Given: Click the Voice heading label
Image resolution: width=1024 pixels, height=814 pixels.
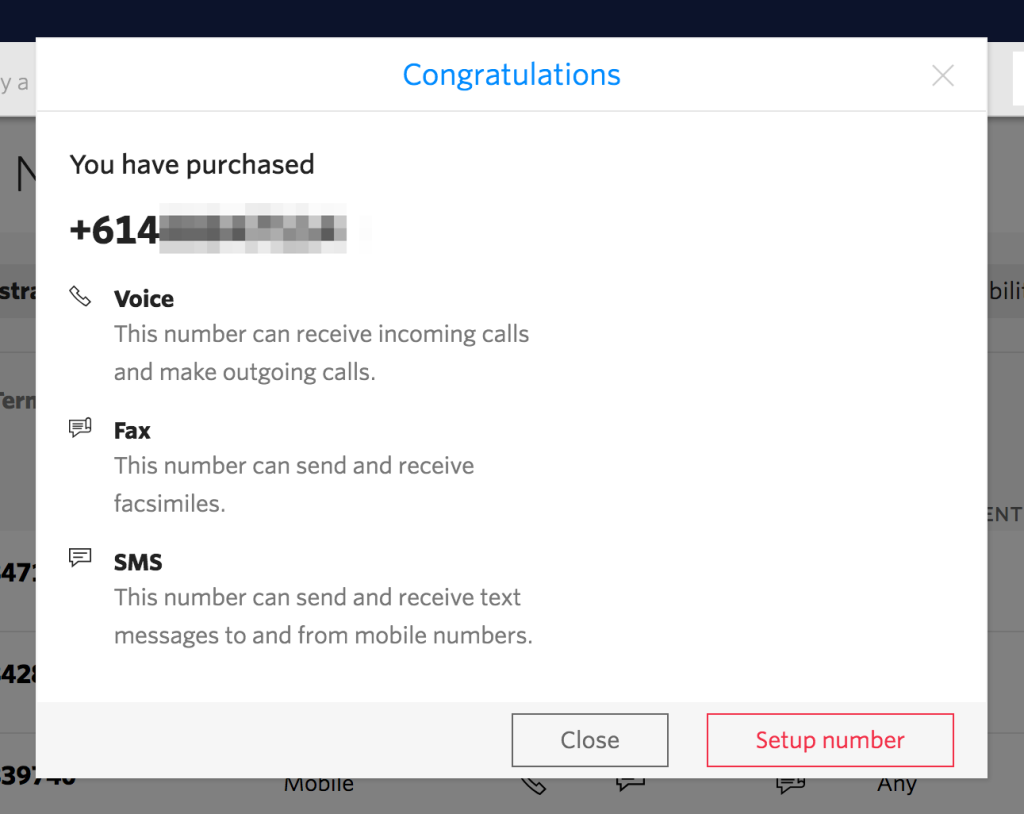Looking at the screenshot, I should click(143, 298).
